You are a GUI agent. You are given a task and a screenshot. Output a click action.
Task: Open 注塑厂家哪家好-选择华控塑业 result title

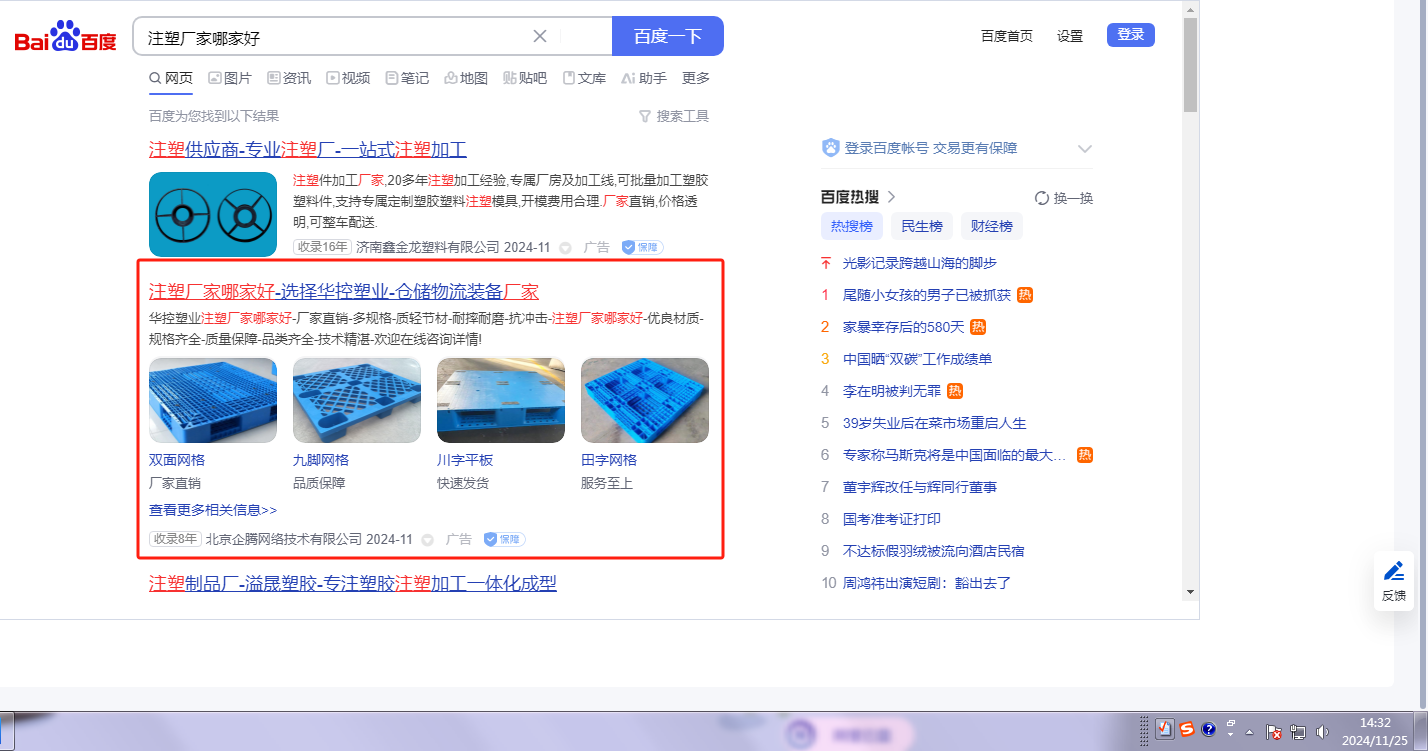pos(344,292)
